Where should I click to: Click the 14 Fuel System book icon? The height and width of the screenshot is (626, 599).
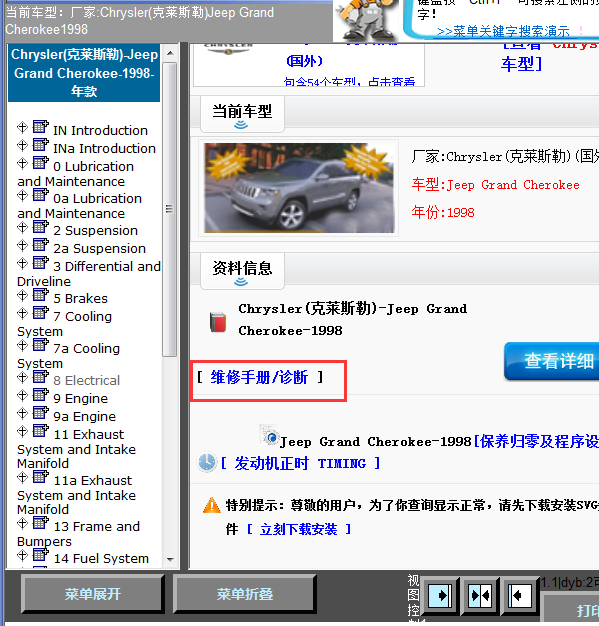tap(40, 555)
